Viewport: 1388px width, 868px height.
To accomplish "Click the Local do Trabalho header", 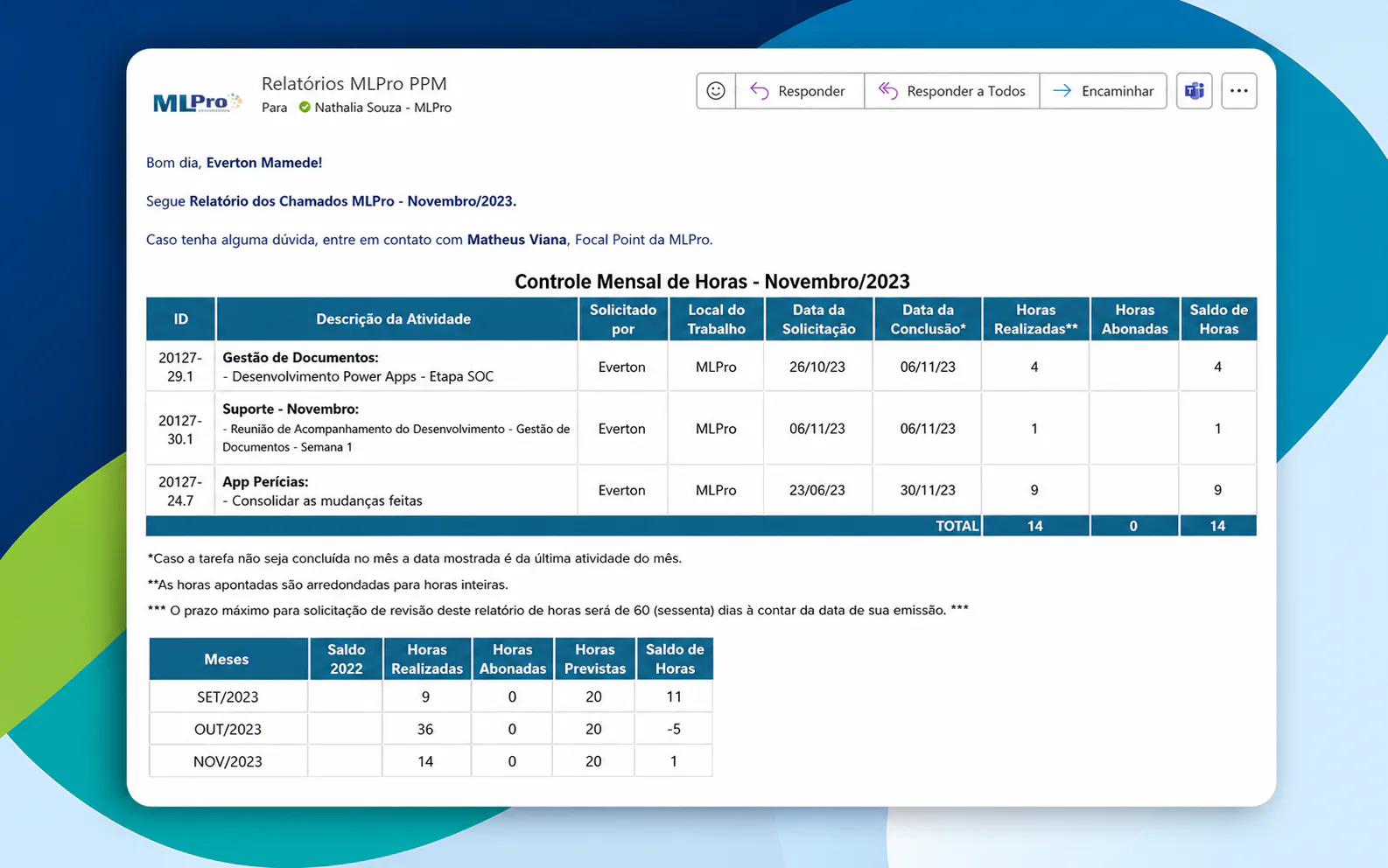I will point(717,319).
